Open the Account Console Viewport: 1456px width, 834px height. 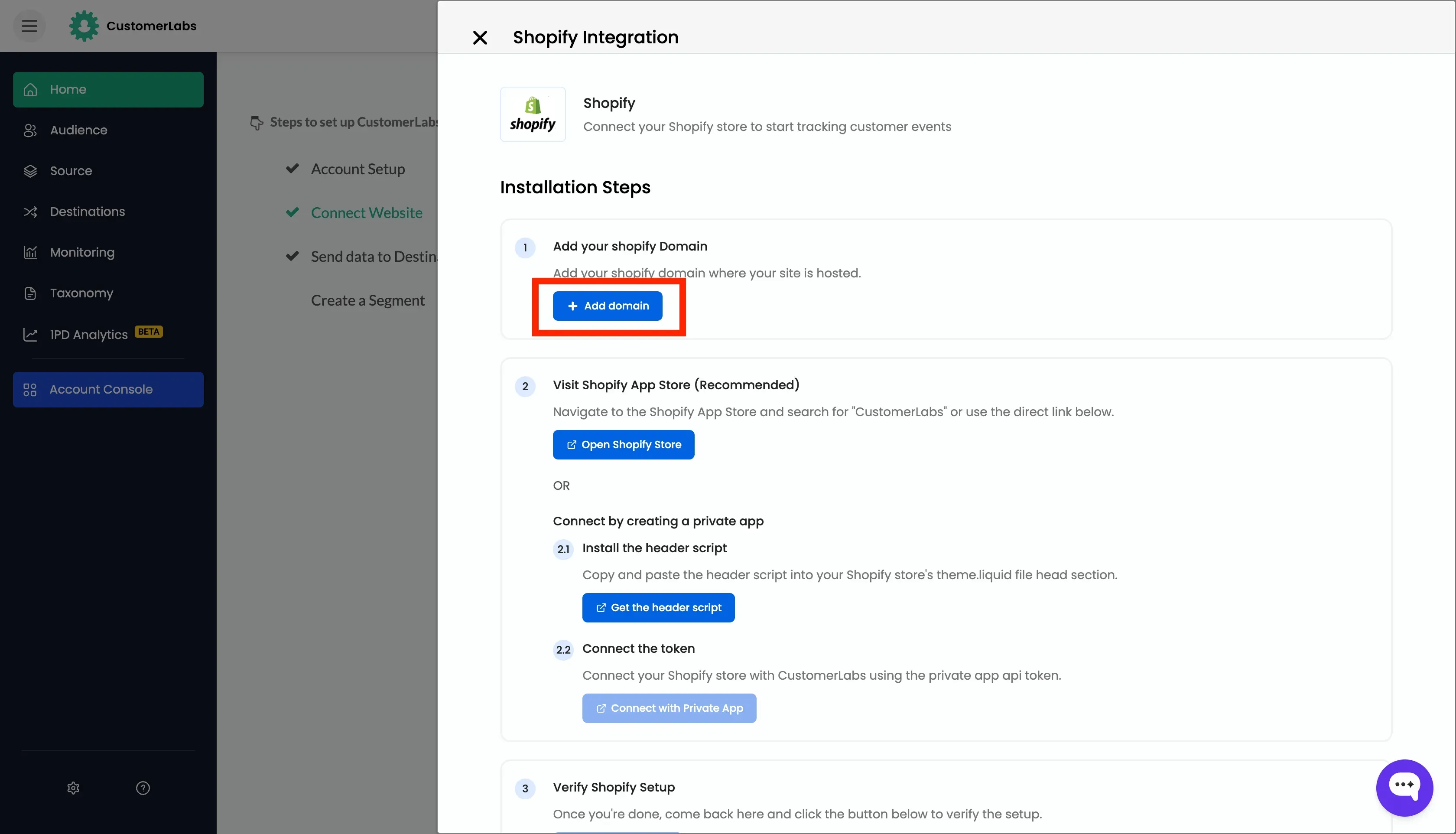tap(108, 390)
